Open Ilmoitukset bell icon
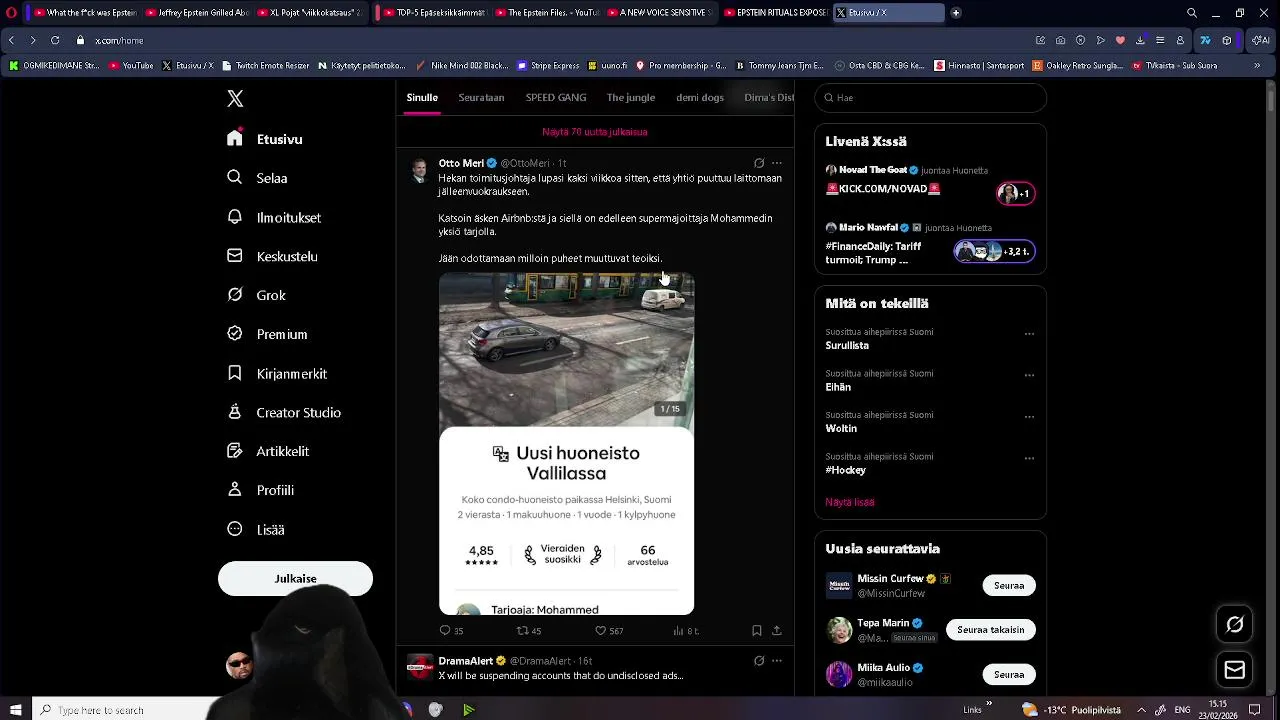The image size is (1280, 720). coord(235,217)
